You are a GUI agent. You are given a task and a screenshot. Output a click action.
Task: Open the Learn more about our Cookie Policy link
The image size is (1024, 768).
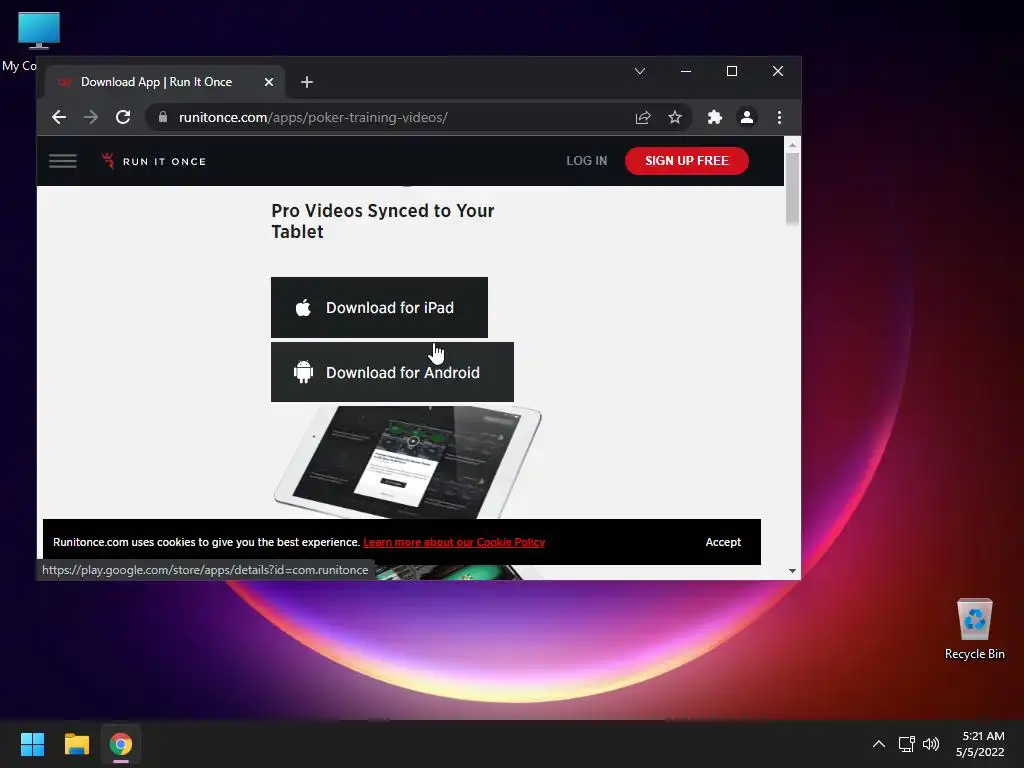(454, 542)
